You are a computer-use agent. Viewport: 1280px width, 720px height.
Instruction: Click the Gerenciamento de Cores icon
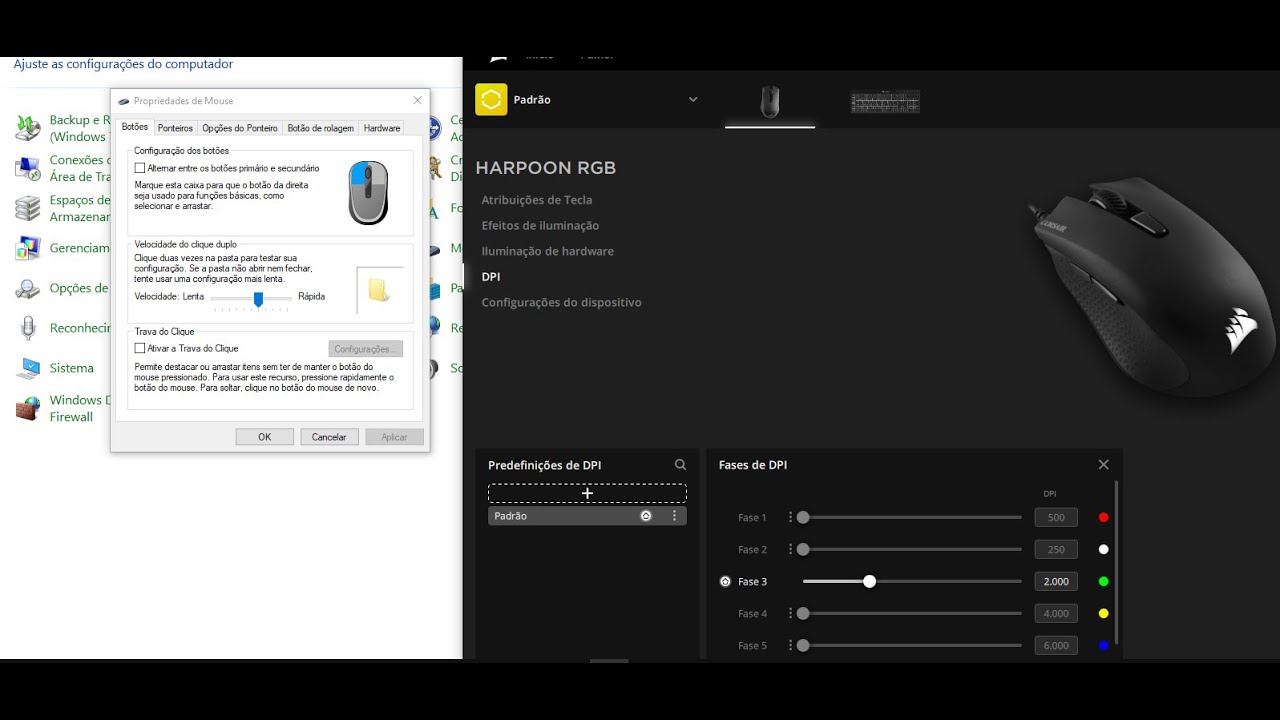click(28, 248)
